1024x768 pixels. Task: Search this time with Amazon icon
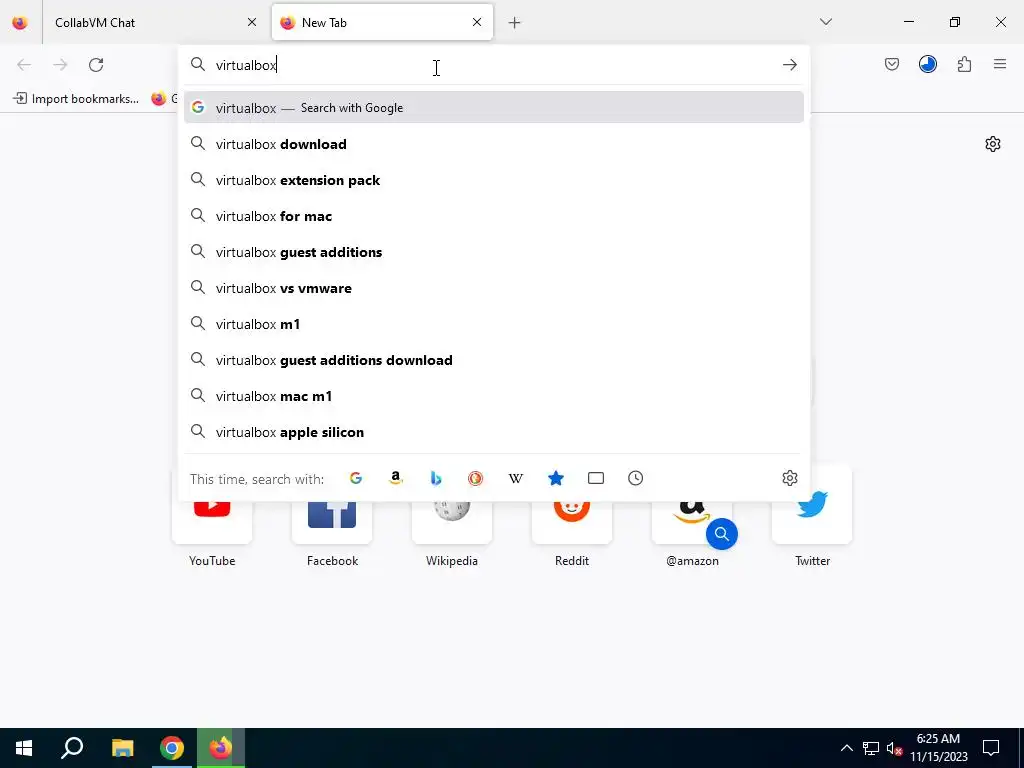point(396,478)
